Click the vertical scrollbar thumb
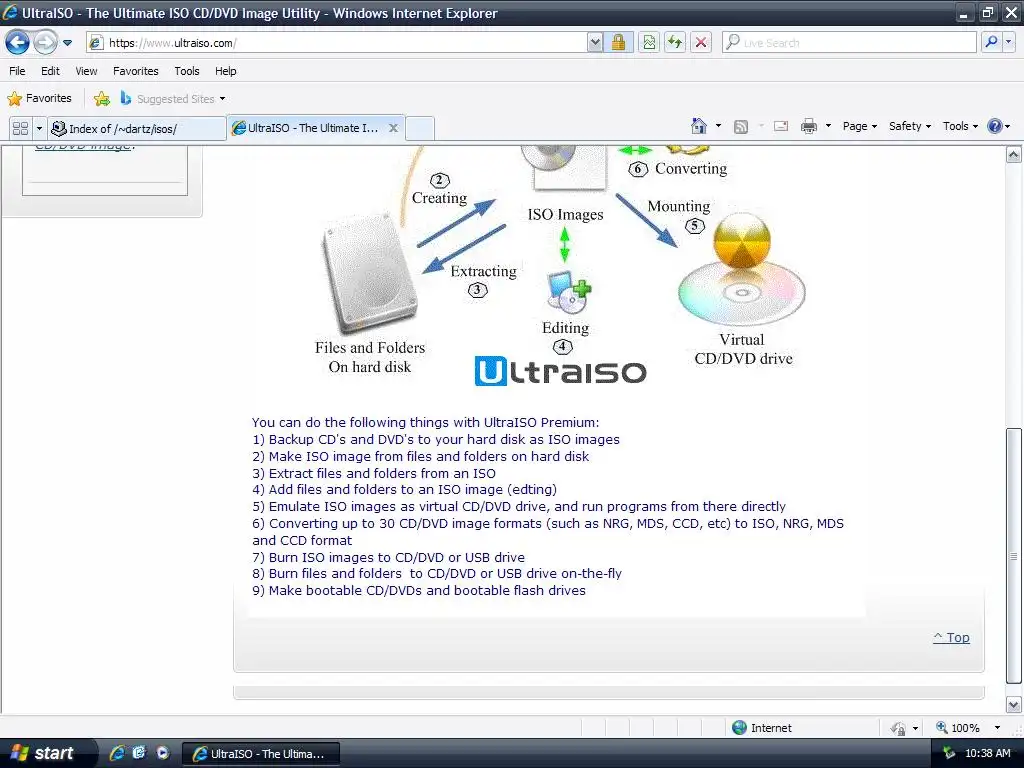1024x768 pixels. (1014, 556)
